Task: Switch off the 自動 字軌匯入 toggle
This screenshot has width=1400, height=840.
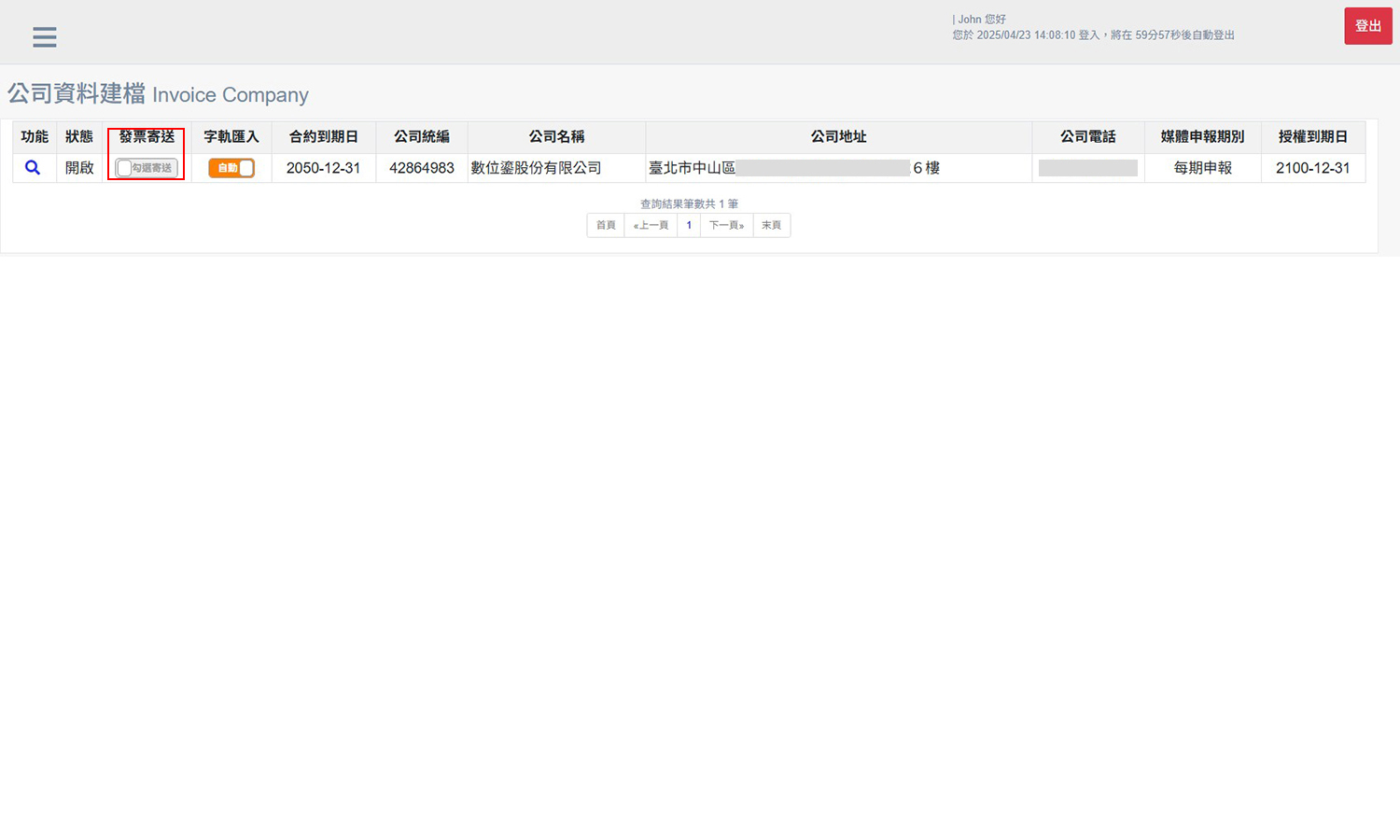Action: (231, 168)
